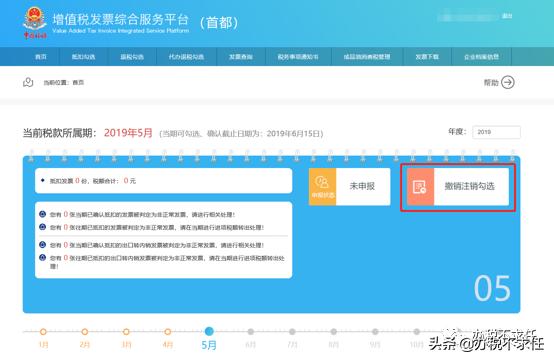Select the highlighted 5月 timeline marker
The image size is (554, 361).
click(209, 331)
